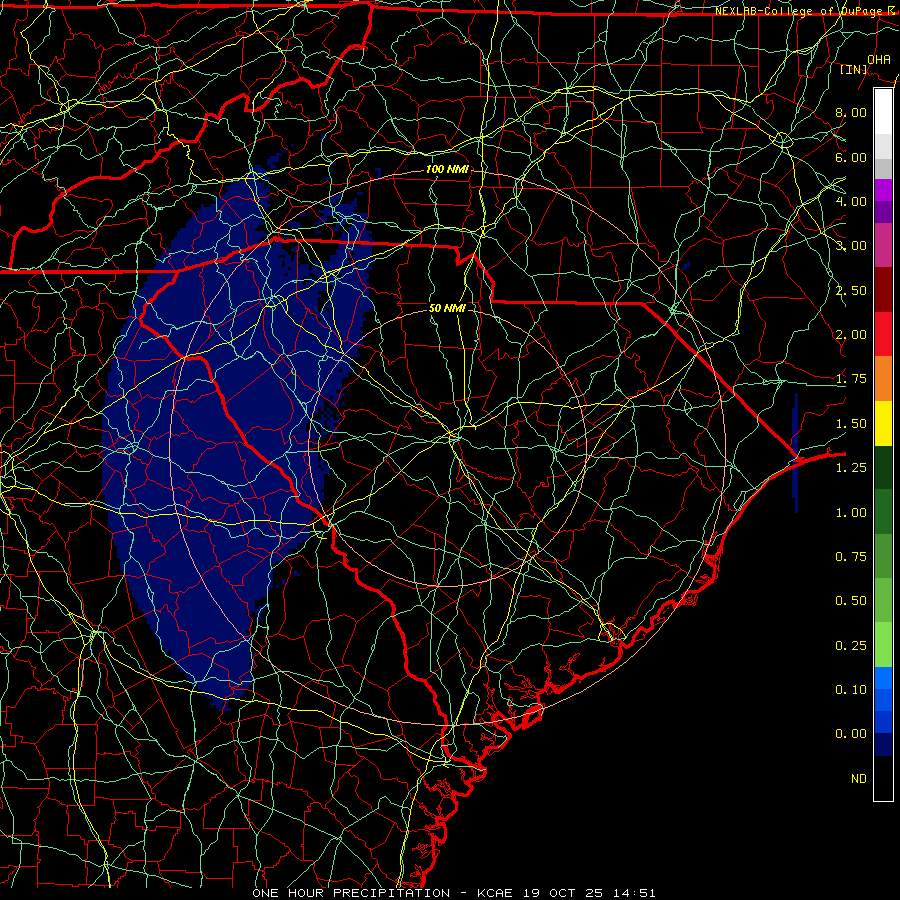Click the '0.50' scale label
Viewport: 900px width, 900px height.
tap(851, 601)
